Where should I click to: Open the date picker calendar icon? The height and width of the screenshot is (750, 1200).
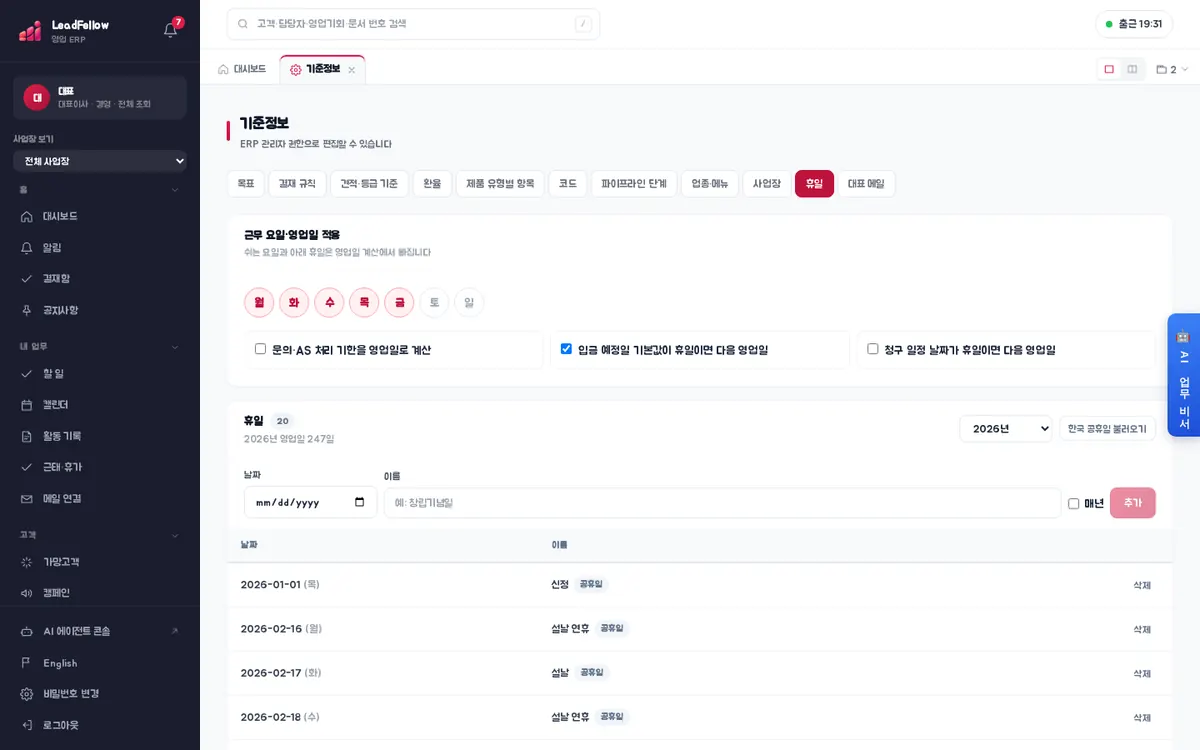[360, 502]
